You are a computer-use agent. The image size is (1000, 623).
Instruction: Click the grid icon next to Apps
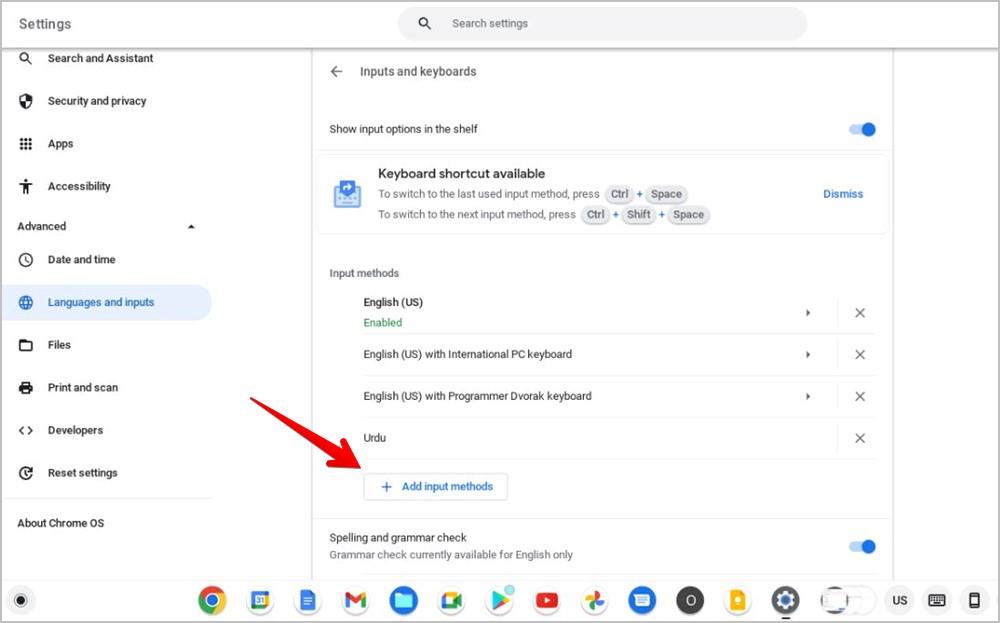[x=26, y=143]
